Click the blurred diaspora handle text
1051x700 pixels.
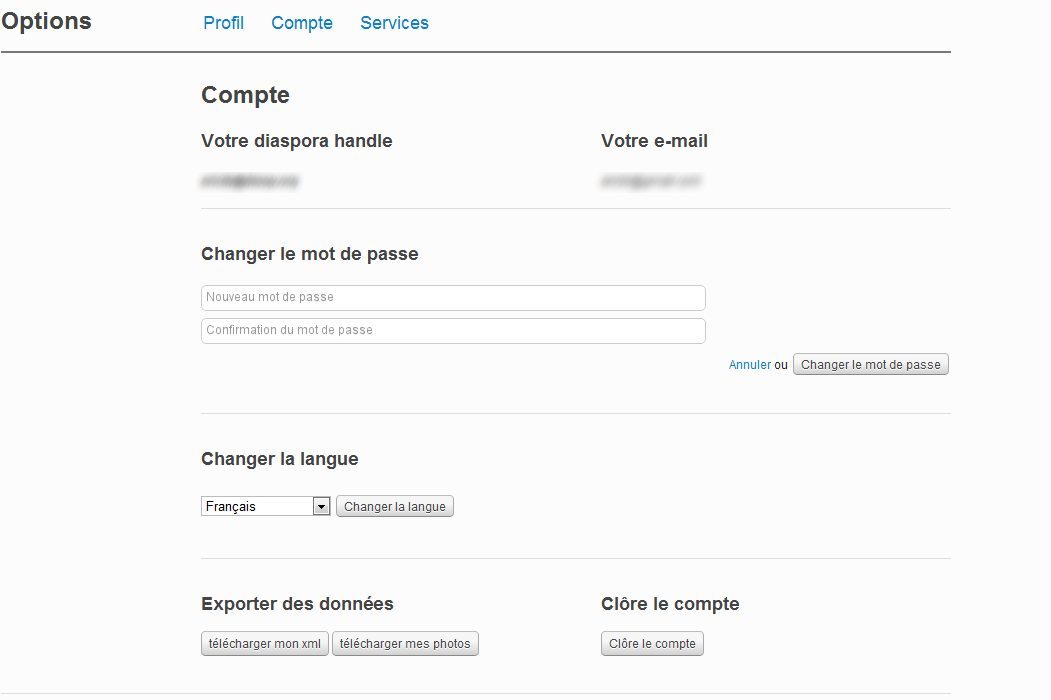(250, 181)
